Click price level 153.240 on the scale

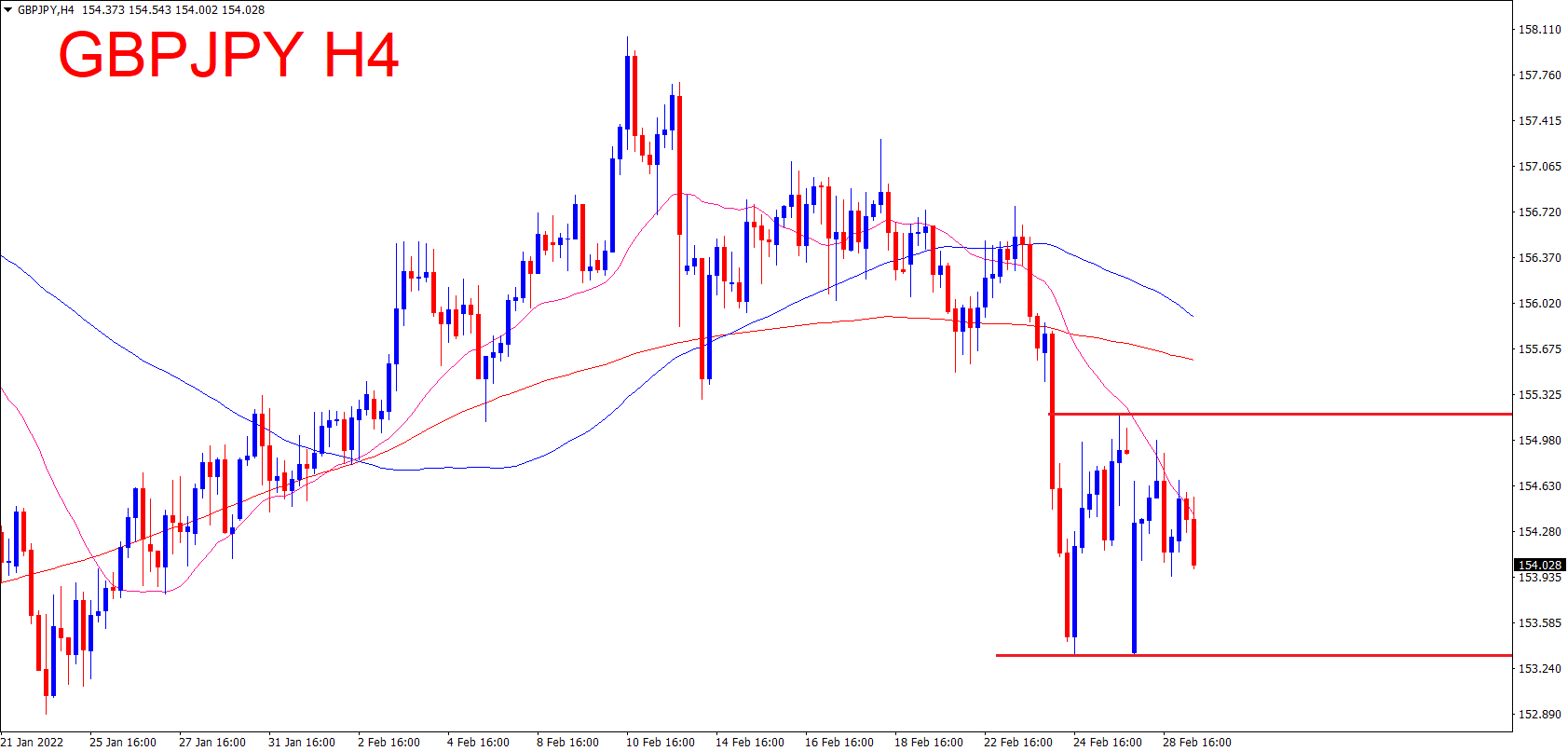1540,669
